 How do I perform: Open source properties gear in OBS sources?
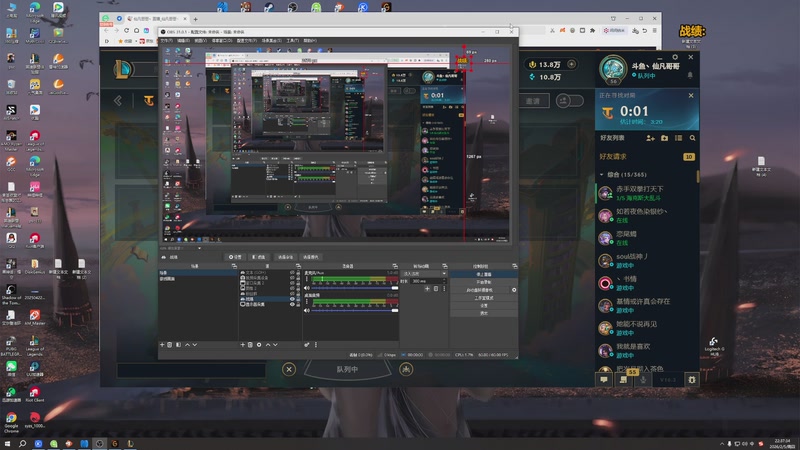259,345
